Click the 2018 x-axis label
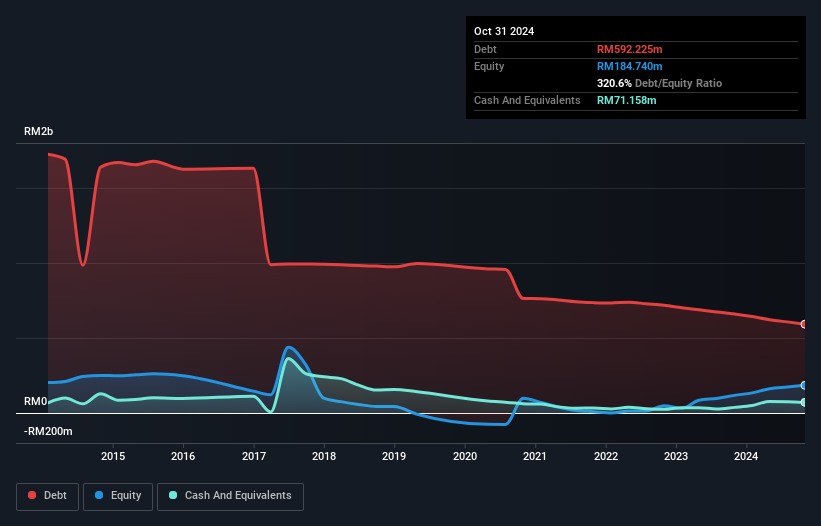 324,456
